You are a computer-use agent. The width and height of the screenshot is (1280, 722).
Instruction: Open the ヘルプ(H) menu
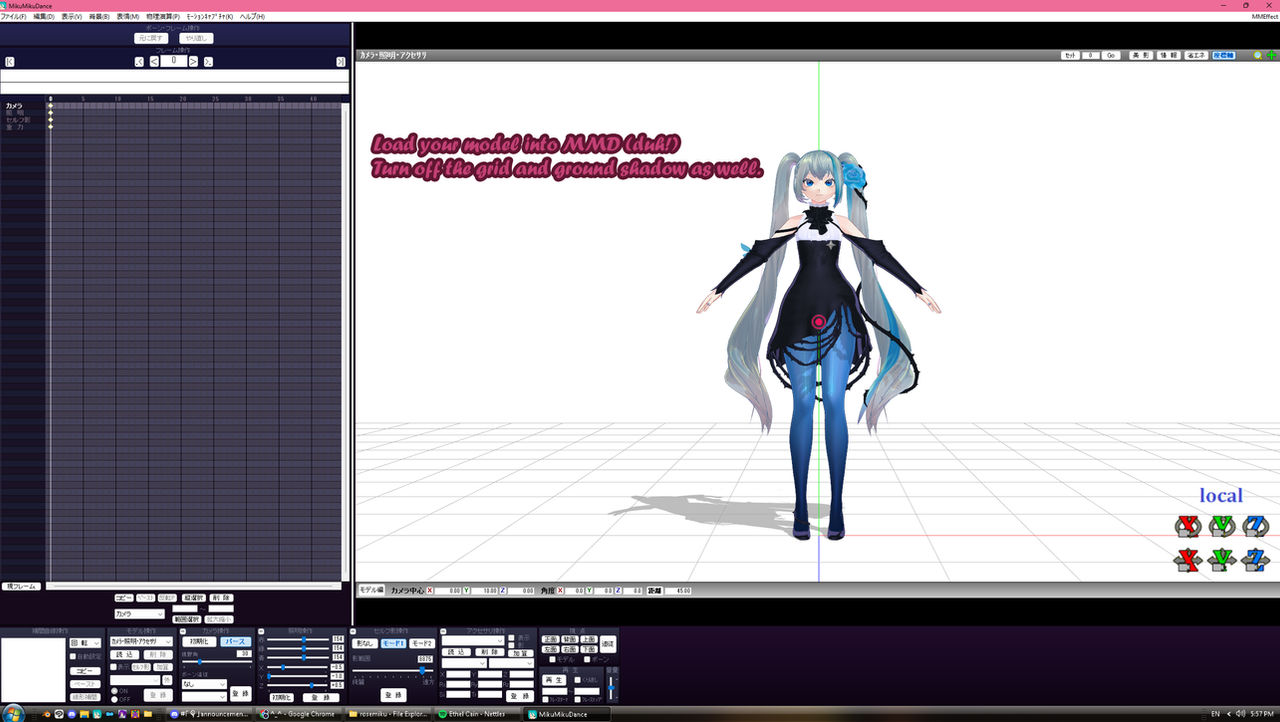pos(252,17)
